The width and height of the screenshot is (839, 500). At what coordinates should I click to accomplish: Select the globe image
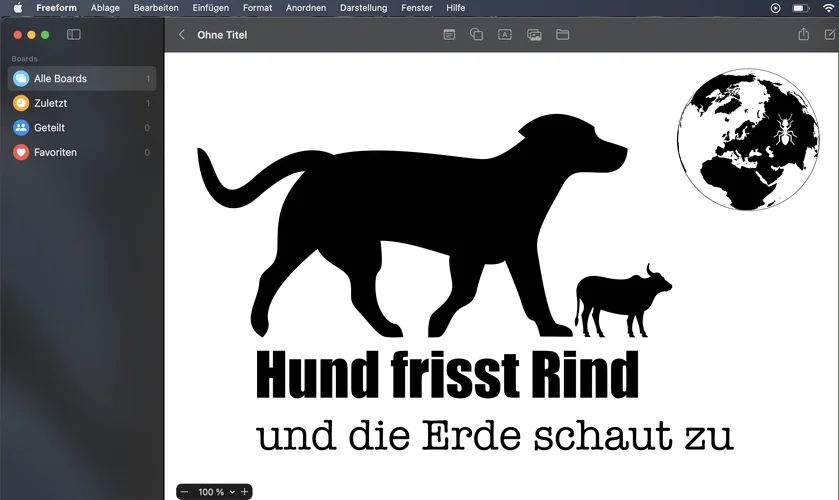pyautogui.click(x=748, y=139)
